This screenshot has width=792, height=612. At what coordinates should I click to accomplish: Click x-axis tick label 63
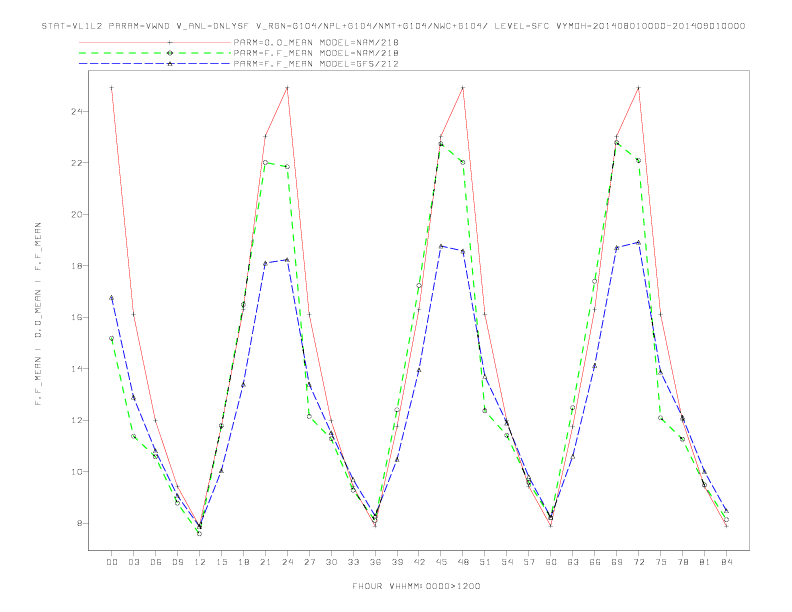coord(573,562)
